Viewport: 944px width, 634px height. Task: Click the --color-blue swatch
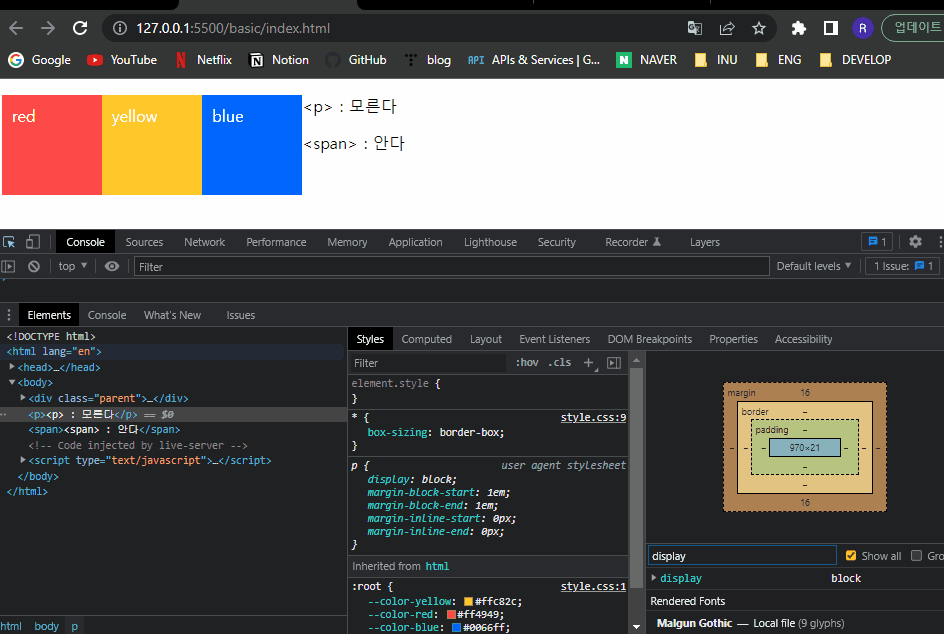click(456, 627)
